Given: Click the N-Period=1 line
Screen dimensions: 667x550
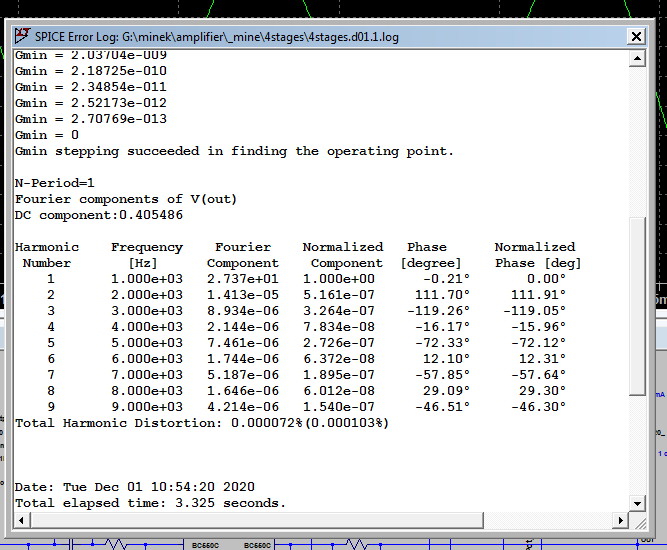Looking at the screenshot, I should 54,183.
